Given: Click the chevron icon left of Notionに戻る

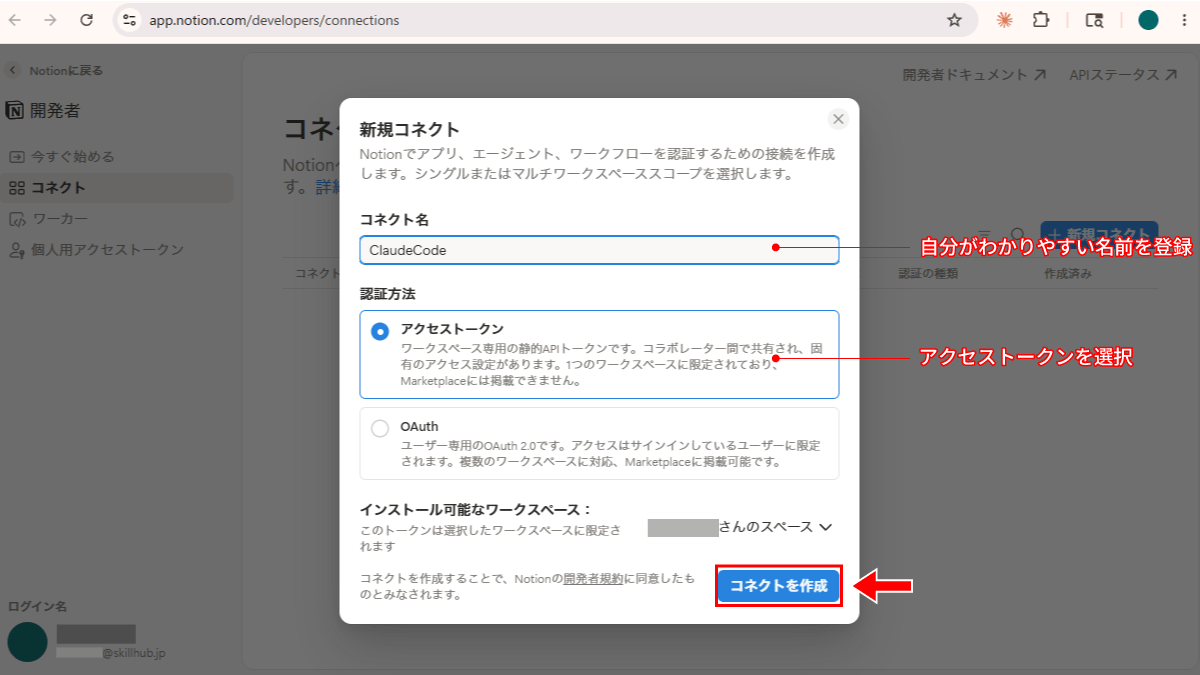Looking at the screenshot, I should [x=12, y=70].
